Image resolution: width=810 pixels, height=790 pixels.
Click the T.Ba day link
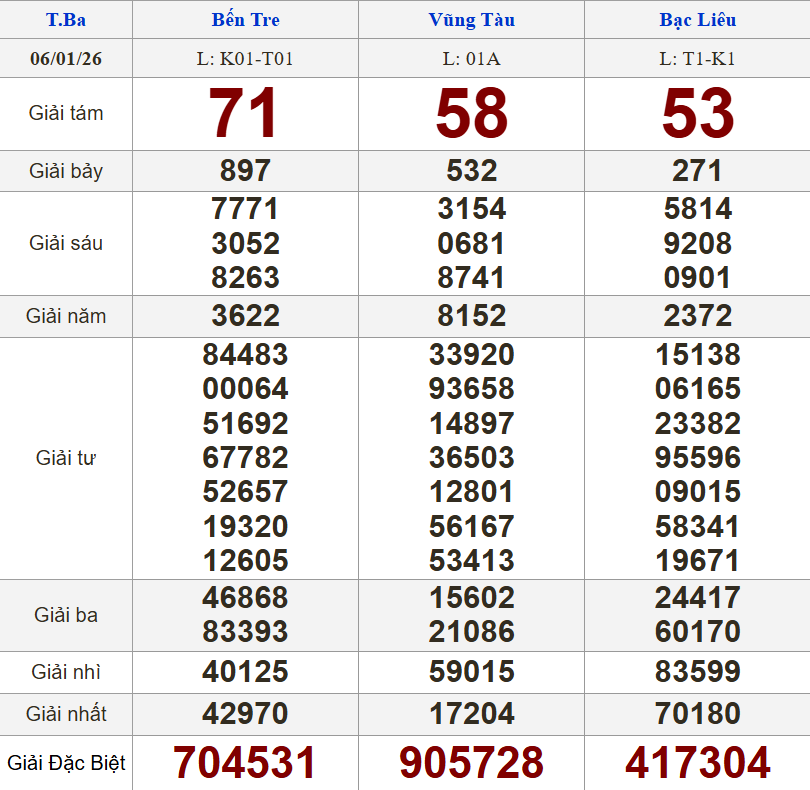coord(66,20)
